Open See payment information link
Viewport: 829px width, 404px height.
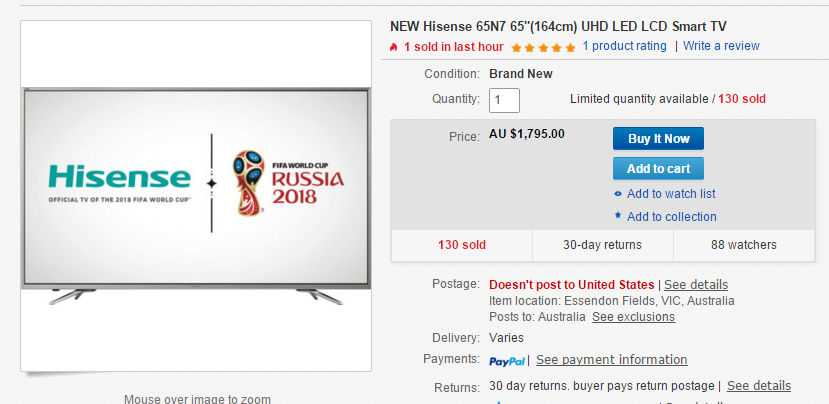pyautogui.click(x=612, y=360)
